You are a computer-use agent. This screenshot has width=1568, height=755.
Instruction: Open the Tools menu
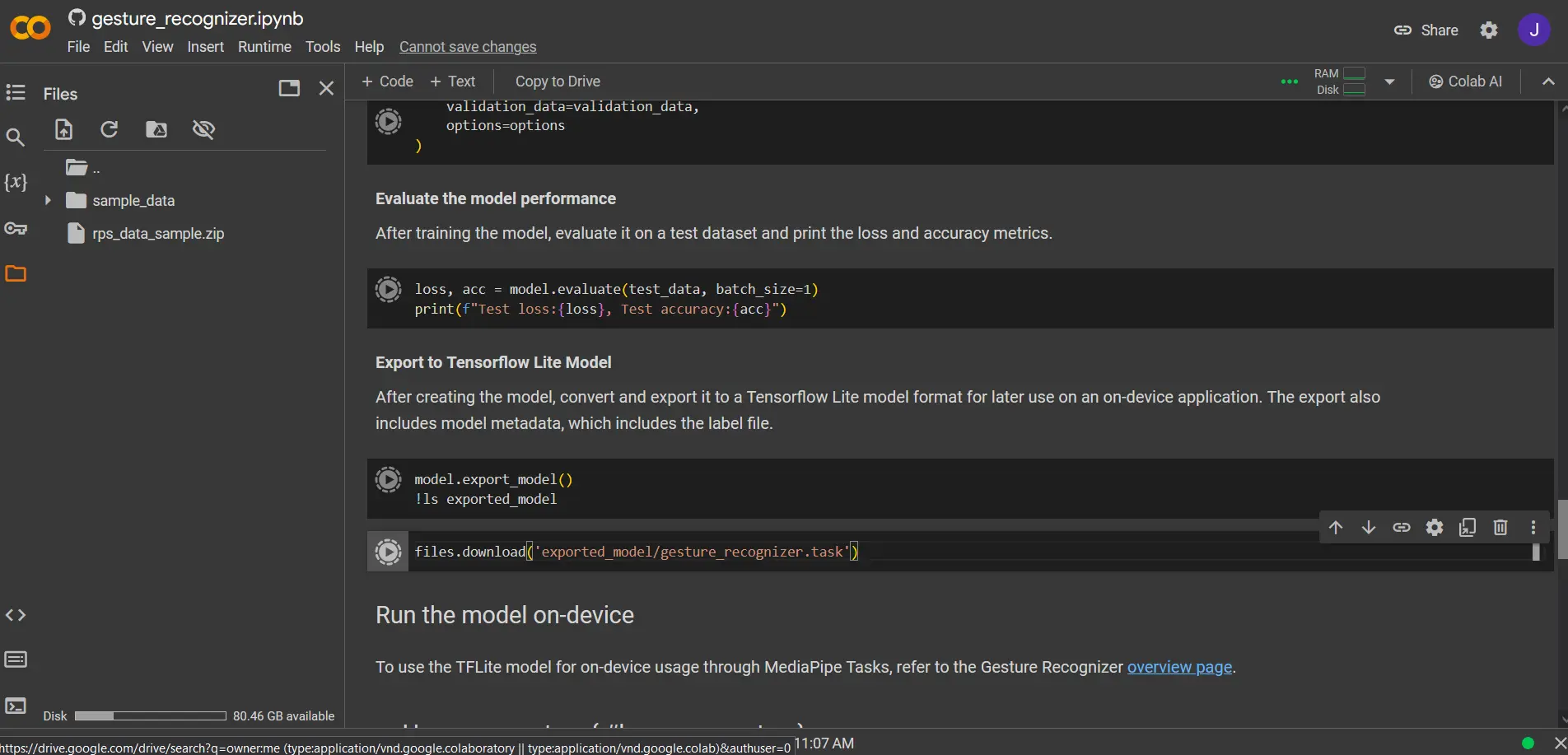pos(322,47)
